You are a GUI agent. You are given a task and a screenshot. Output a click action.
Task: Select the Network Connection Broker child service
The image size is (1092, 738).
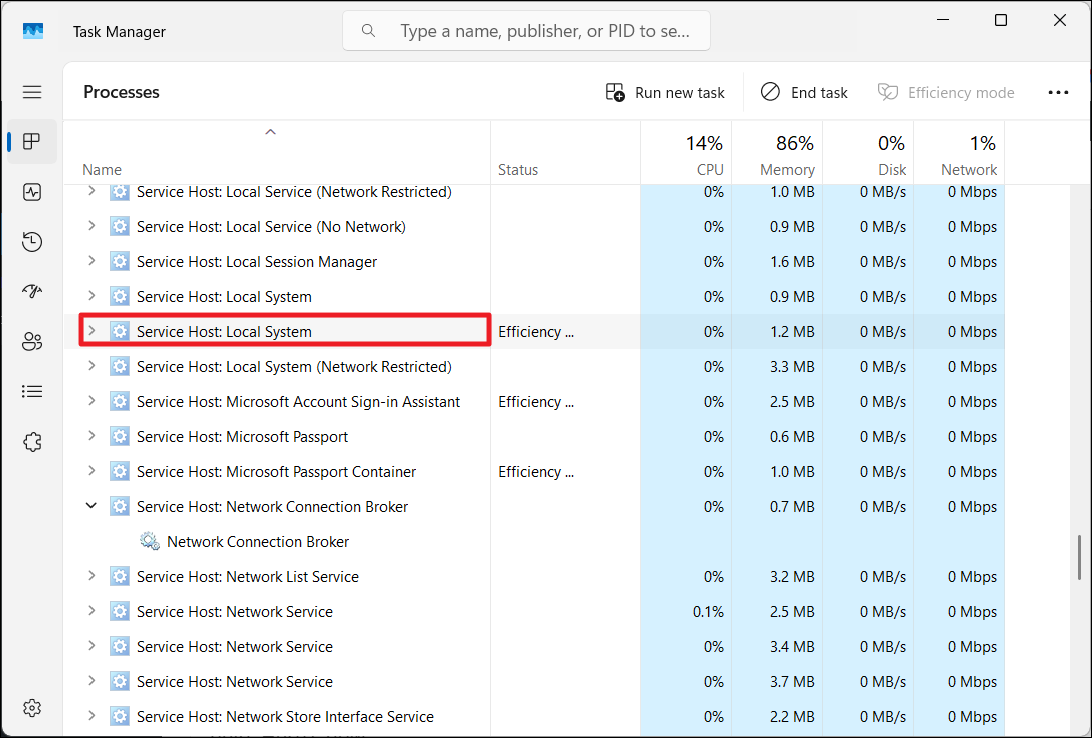click(258, 541)
